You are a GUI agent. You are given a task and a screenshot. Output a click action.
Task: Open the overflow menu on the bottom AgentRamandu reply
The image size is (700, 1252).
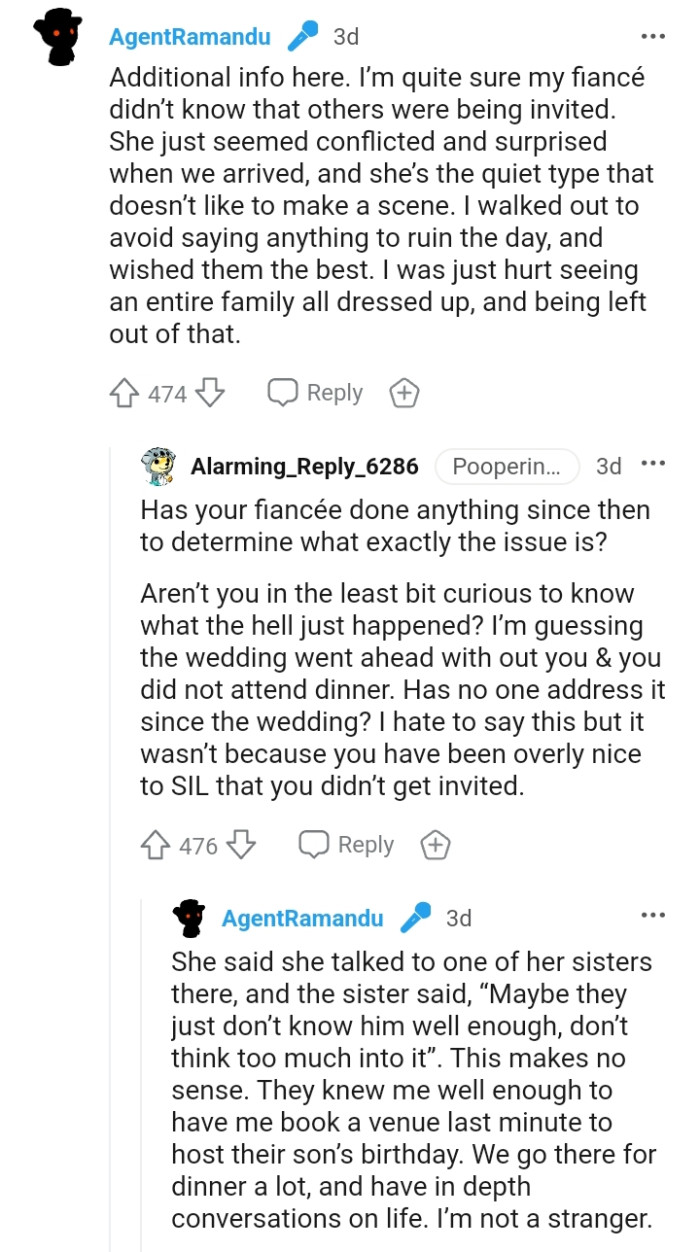coord(653,915)
